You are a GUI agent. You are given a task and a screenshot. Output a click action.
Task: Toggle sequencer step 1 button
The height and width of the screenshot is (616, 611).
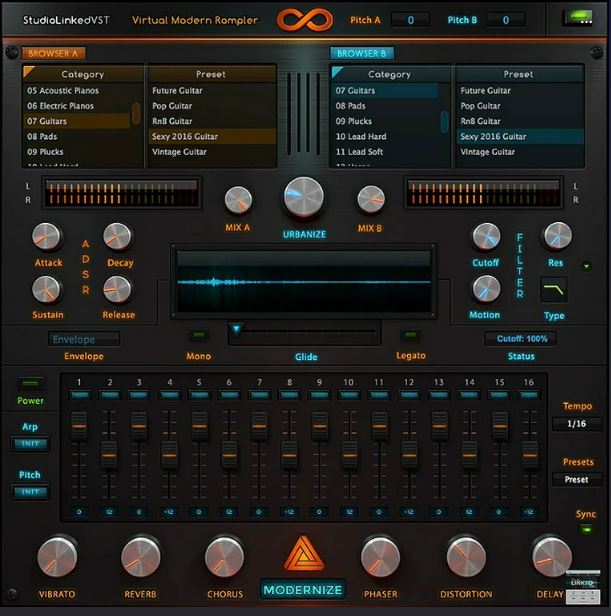pyautogui.click(x=80, y=395)
